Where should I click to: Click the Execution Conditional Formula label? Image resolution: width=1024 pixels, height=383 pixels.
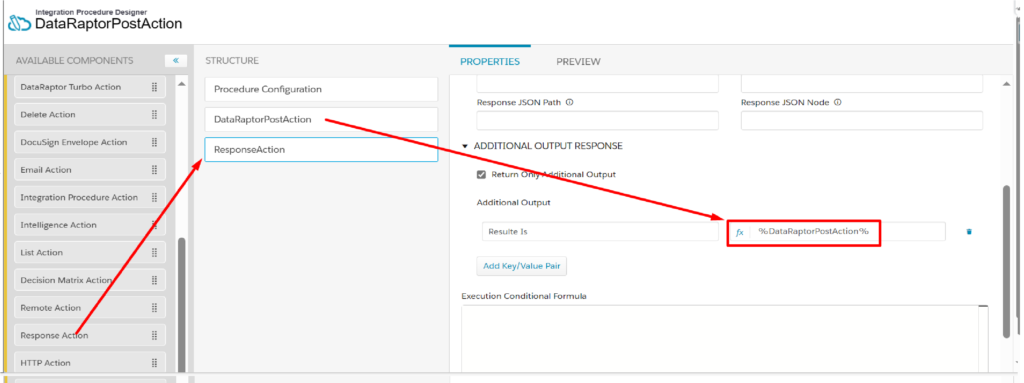pos(524,296)
